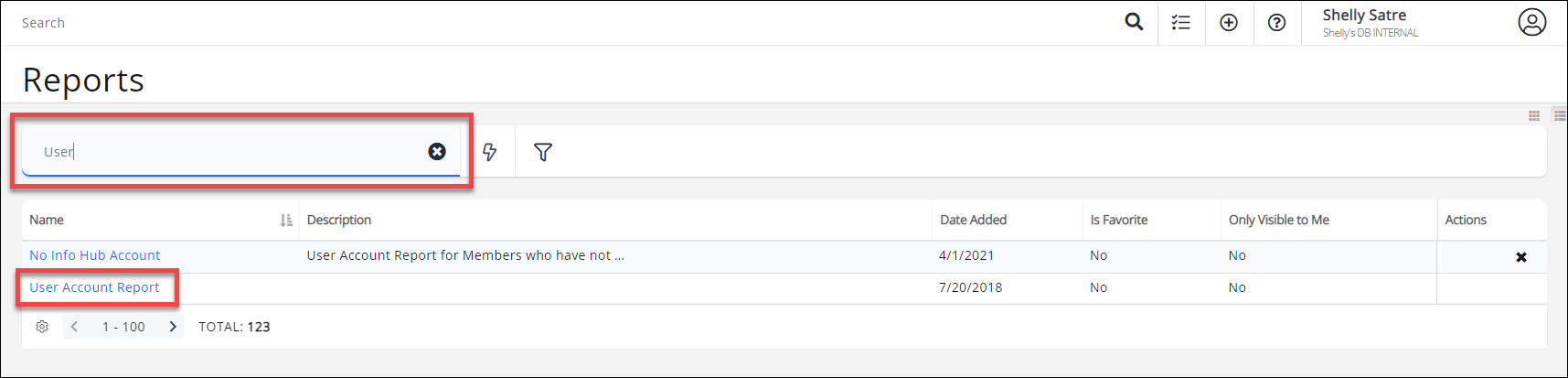This screenshot has height=378, width=1568.
Task: Switch to grid view layout
Action: click(x=1534, y=115)
